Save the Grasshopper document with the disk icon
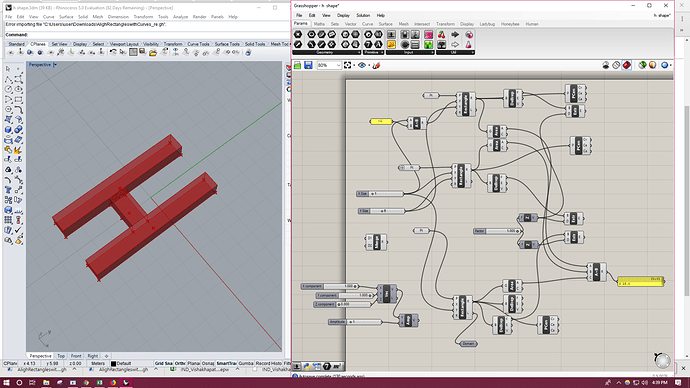 (308, 66)
